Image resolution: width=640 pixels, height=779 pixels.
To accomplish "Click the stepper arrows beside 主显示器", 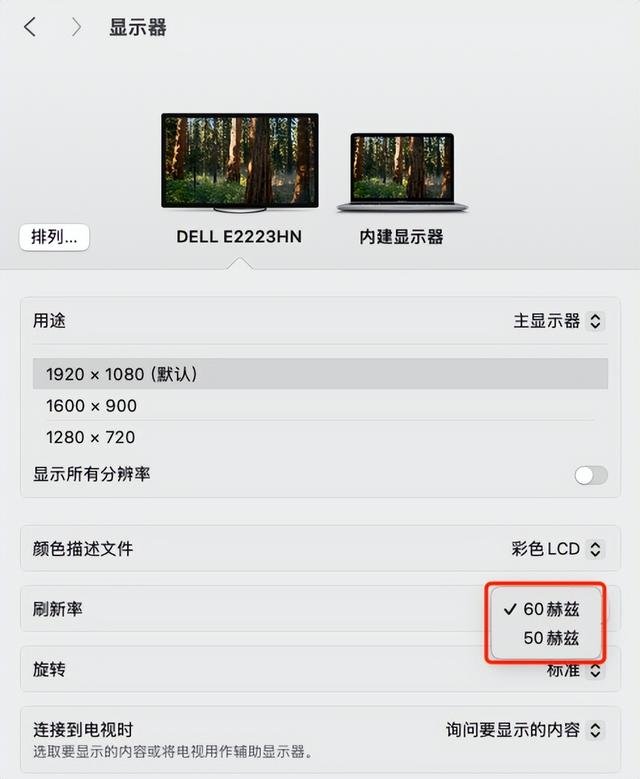I will click(x=595, y=321).
